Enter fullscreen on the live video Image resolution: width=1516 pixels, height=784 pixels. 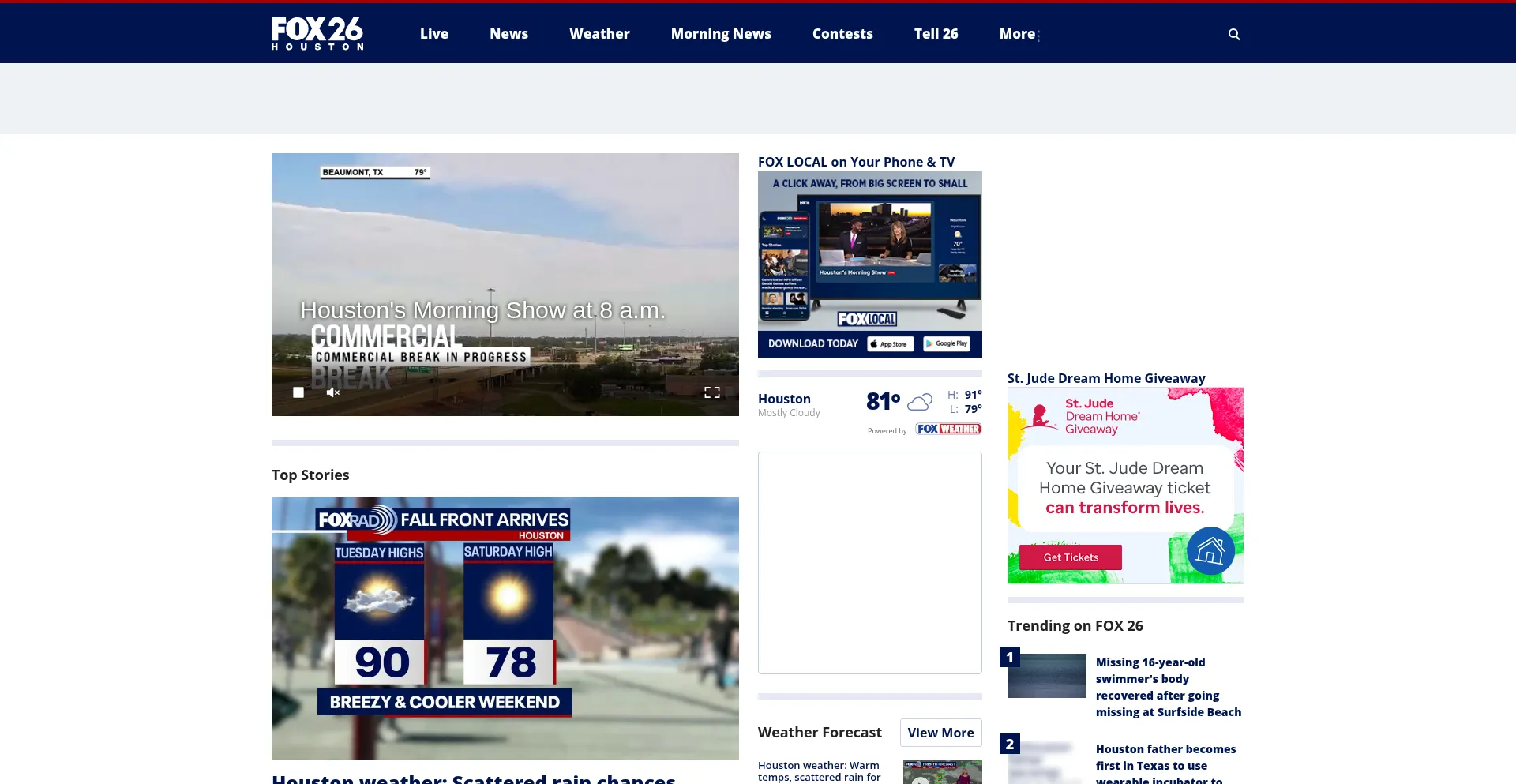point(712,392)
